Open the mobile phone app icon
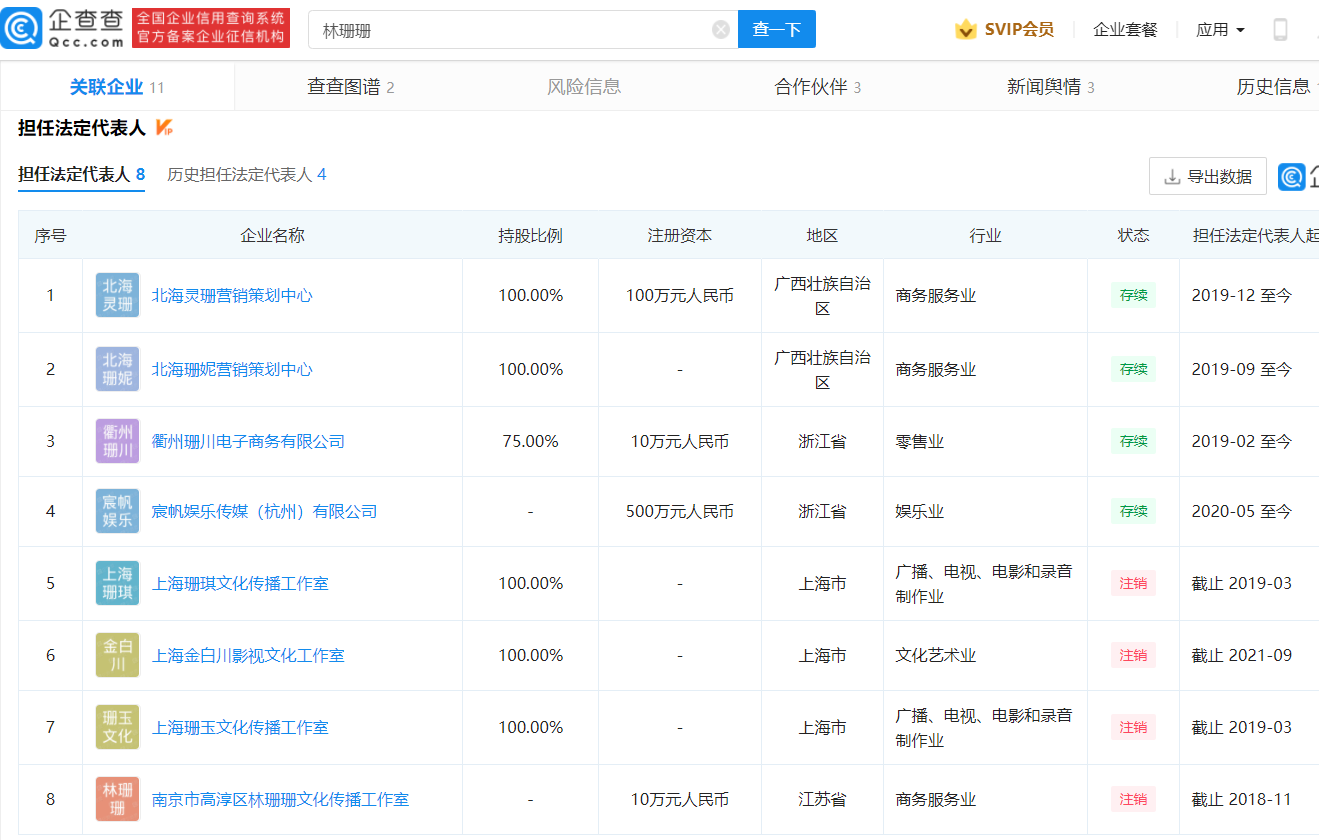Viewport: 1319px width, 840px height. 1280,30
